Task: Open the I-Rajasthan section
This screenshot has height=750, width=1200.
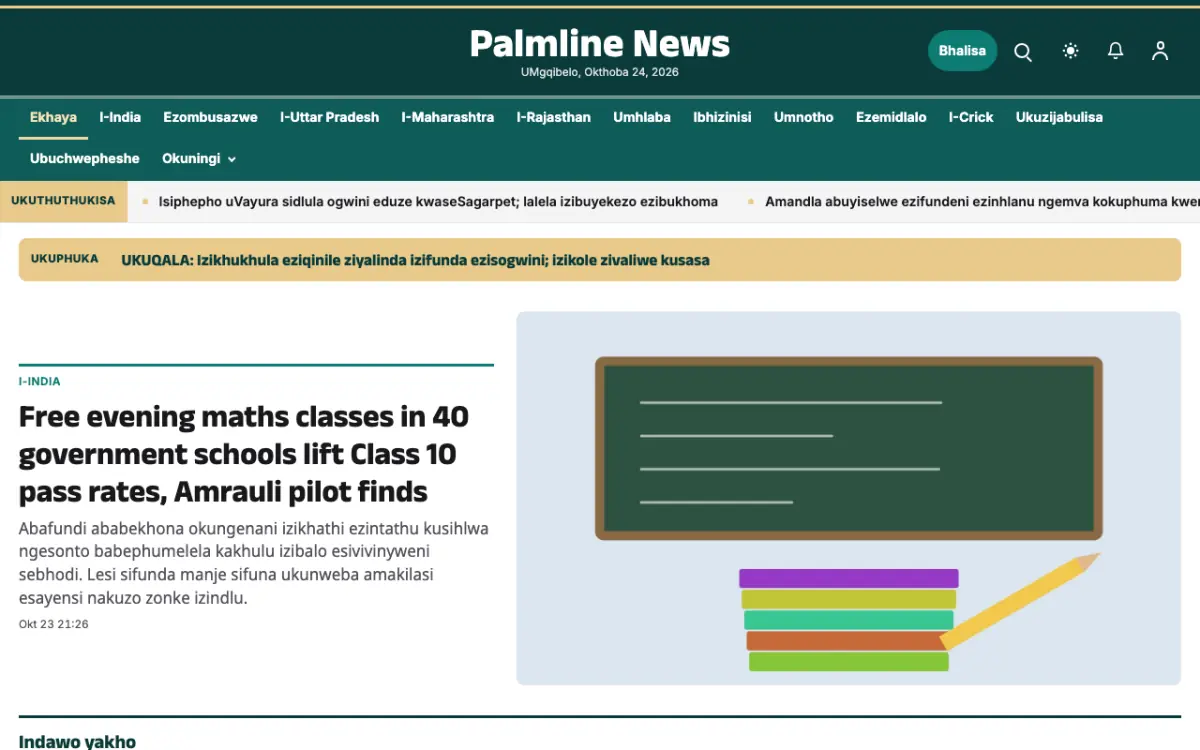Action: 553,117
